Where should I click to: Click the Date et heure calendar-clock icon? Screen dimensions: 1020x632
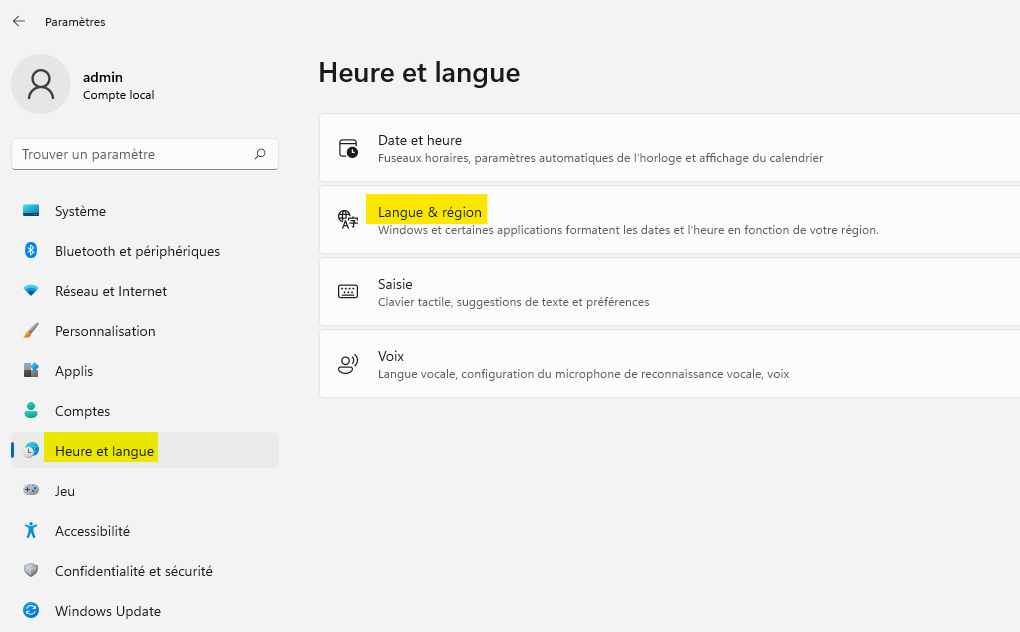pos(348,148)
